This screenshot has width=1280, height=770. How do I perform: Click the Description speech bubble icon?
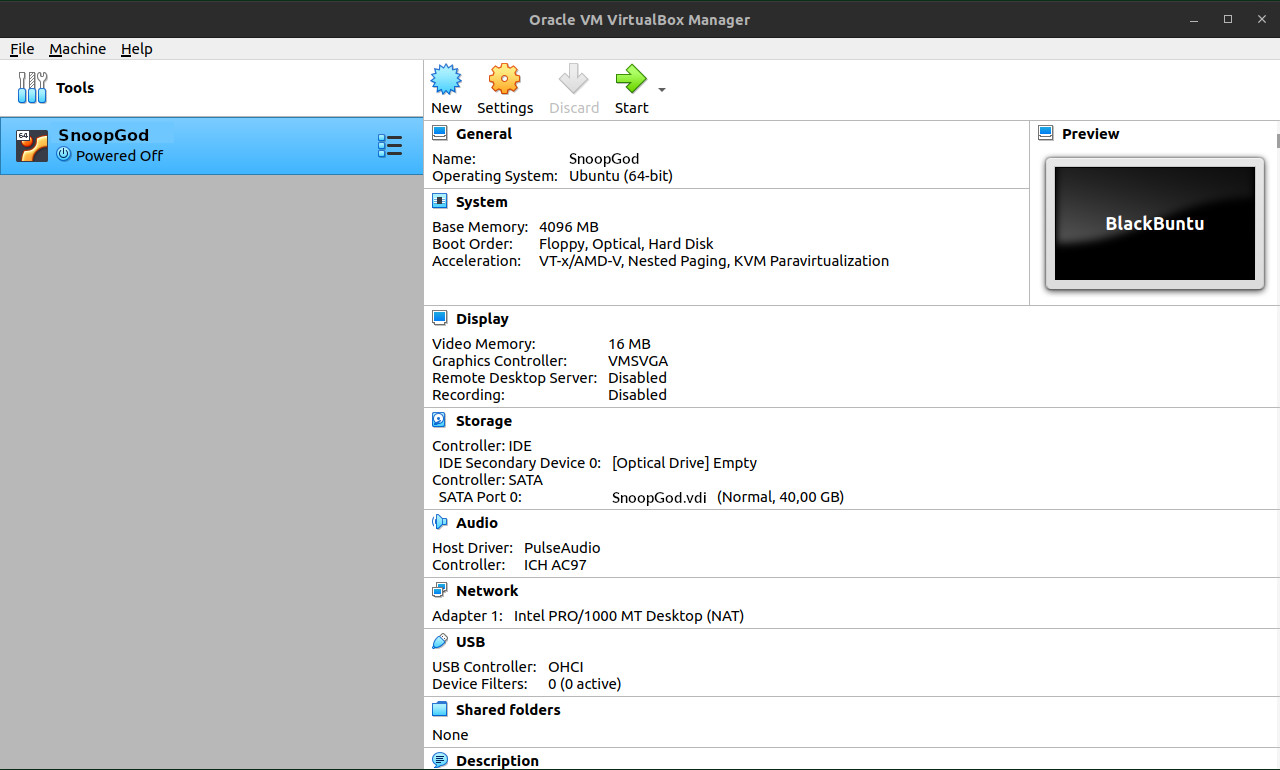pos(440,760)
